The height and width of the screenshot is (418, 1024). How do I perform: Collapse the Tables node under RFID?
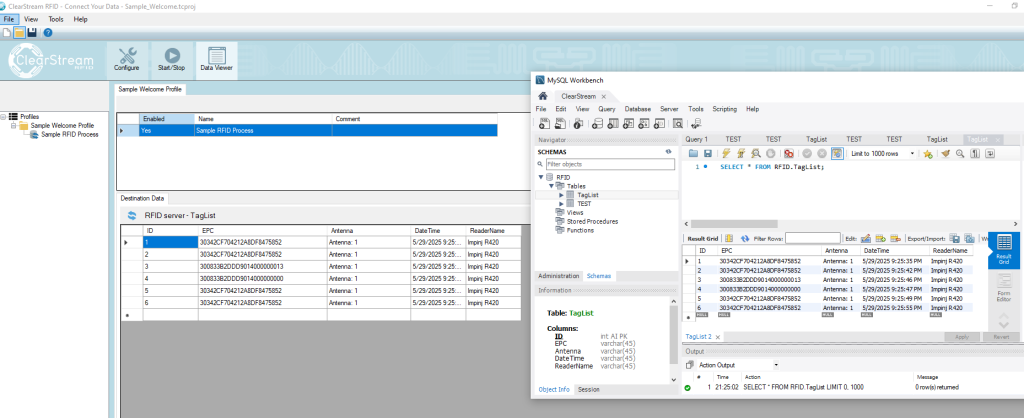pyautogui.click(x=550, y=186)
